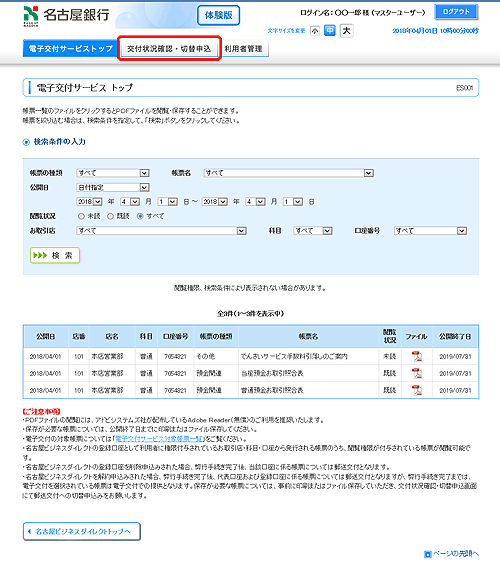
Task: Click the 閲覧状況 column header
Action: pos(390,336)
